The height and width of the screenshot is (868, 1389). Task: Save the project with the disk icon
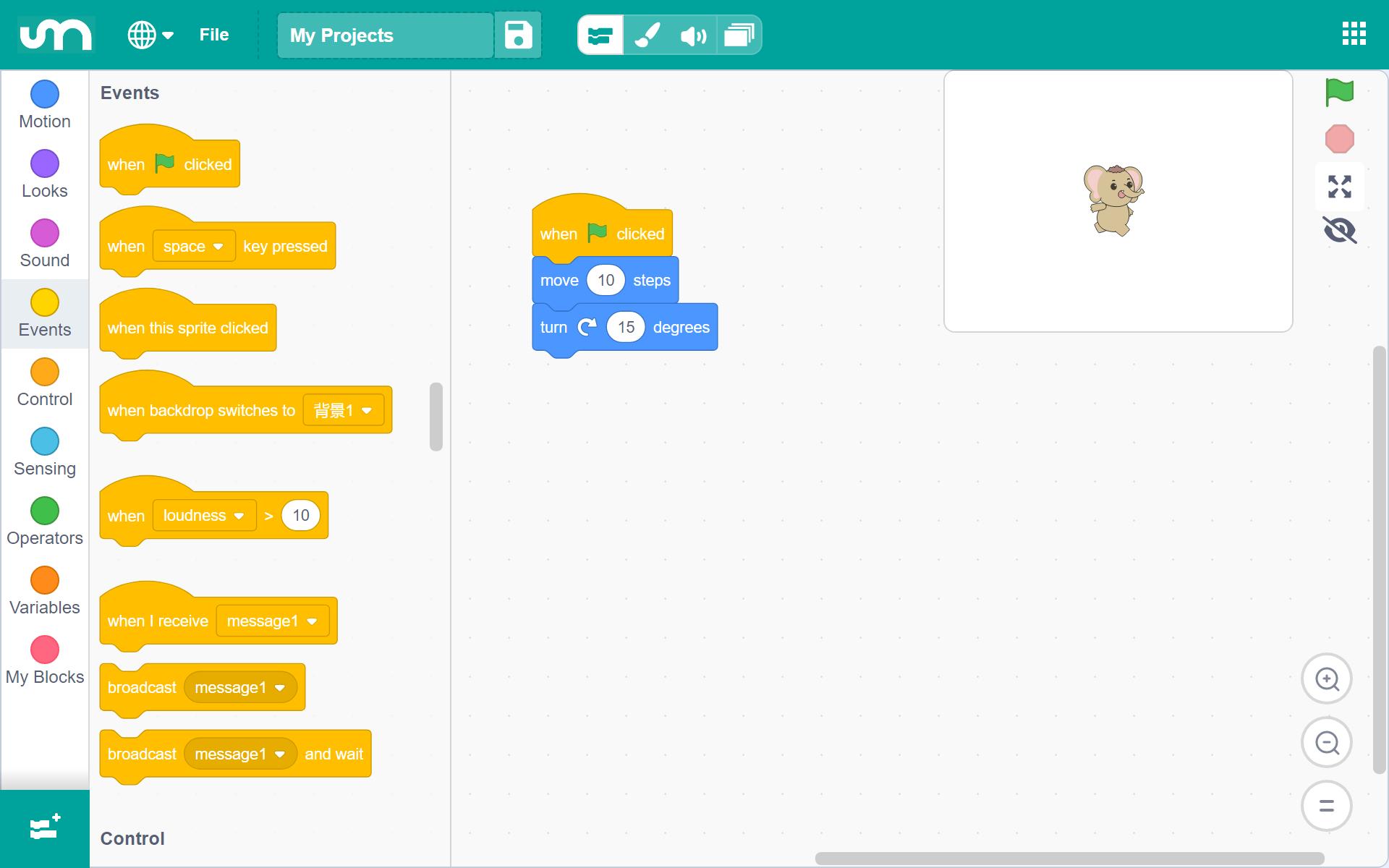(x=518, y=35)
